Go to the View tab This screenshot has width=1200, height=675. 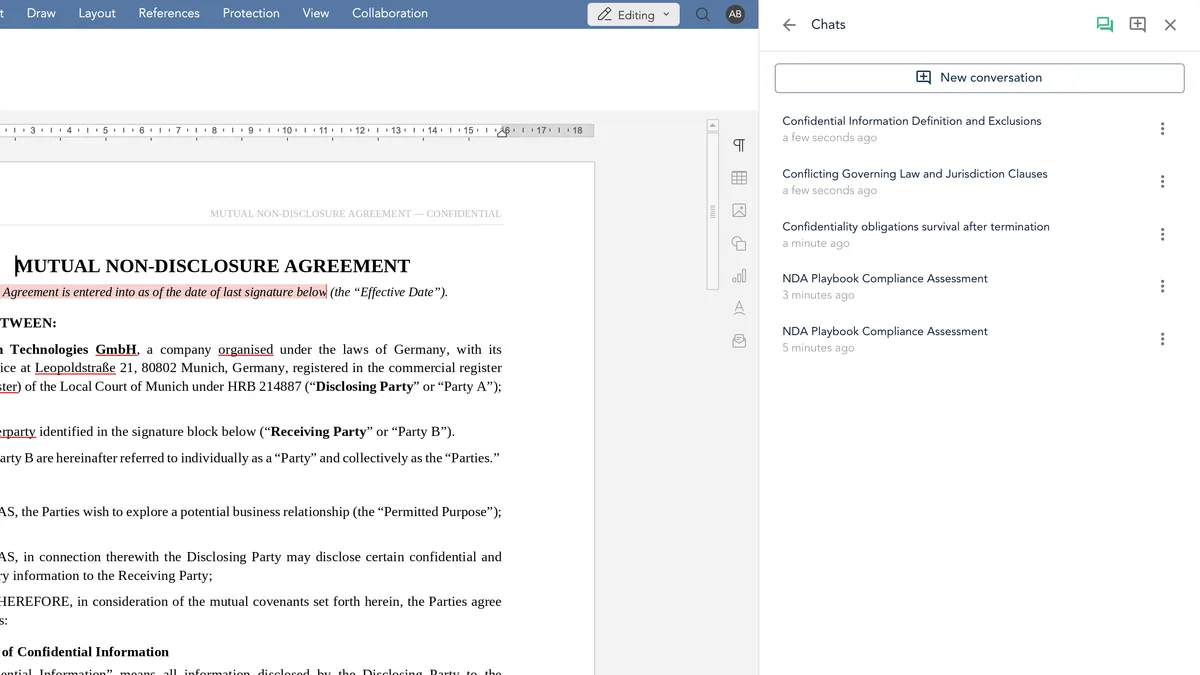316,13
